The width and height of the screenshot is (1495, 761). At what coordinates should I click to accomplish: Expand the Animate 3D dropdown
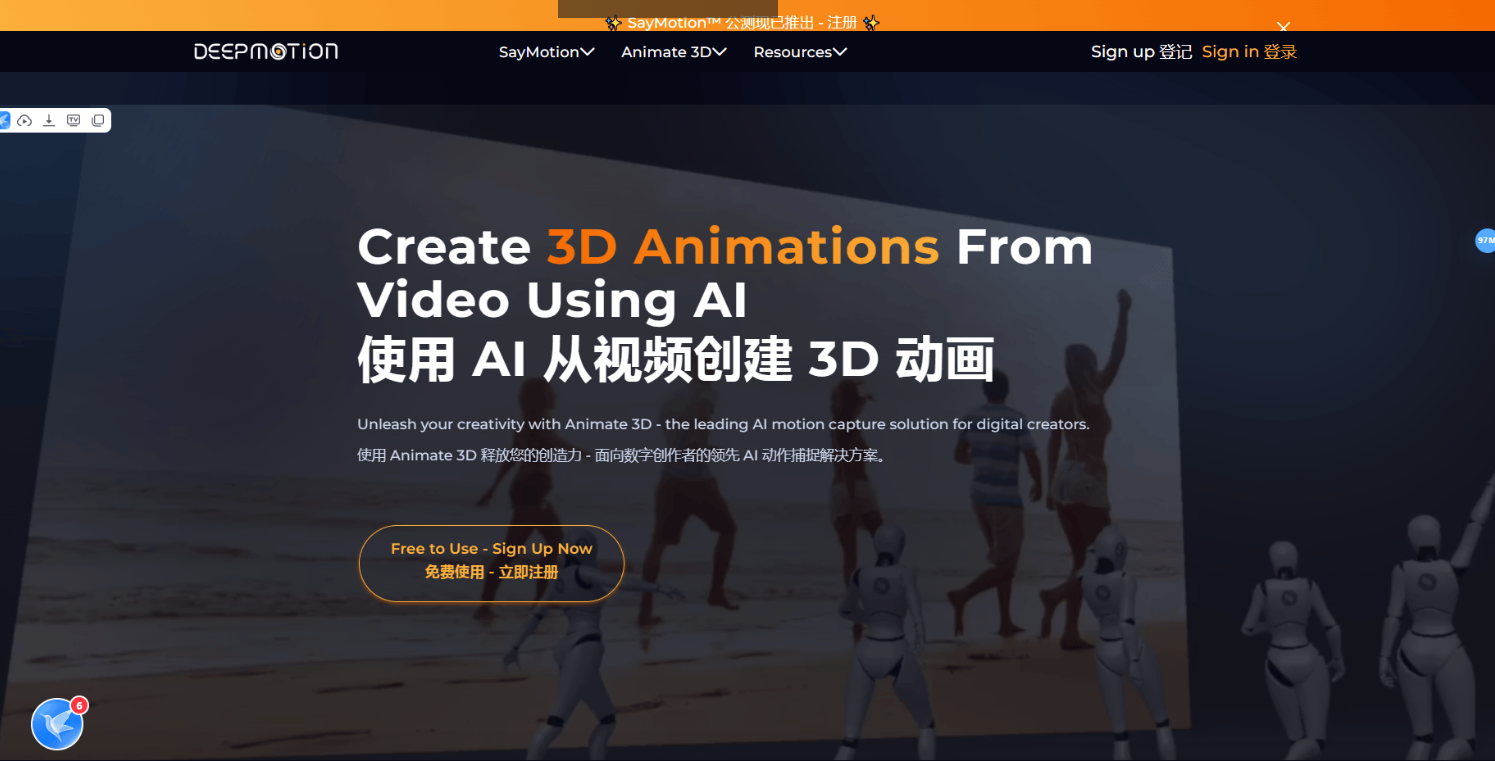tap(673, 52)
